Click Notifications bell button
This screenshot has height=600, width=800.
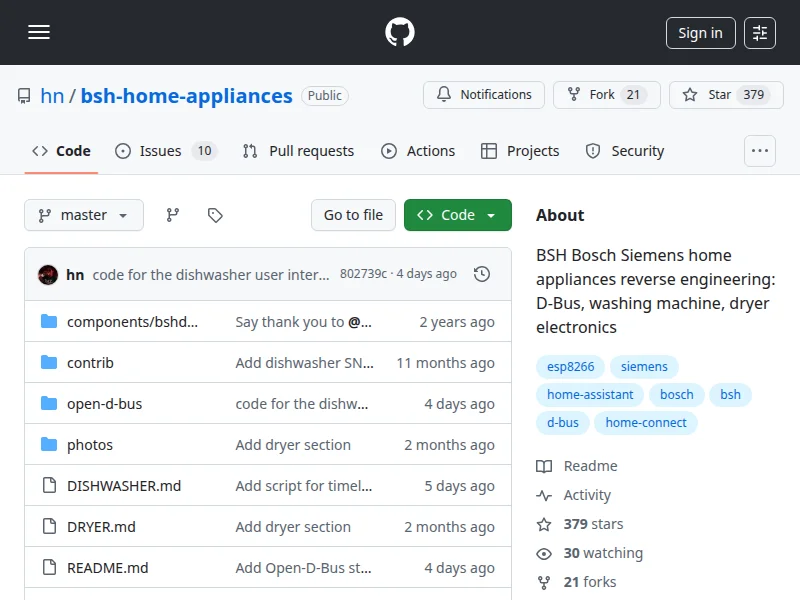tap(484, 95)
